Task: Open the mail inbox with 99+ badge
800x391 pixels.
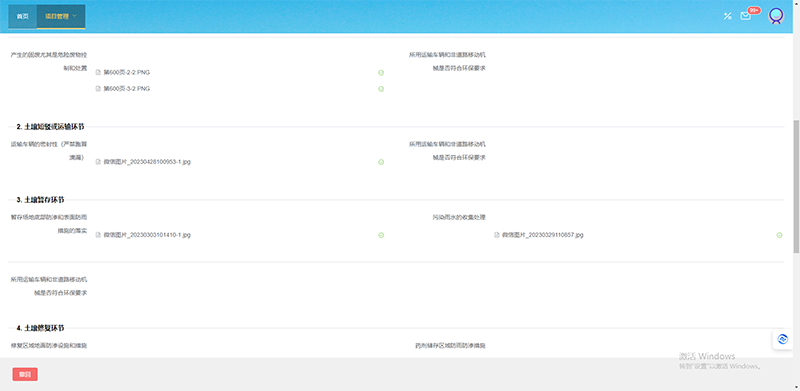Action: [745, 16]
